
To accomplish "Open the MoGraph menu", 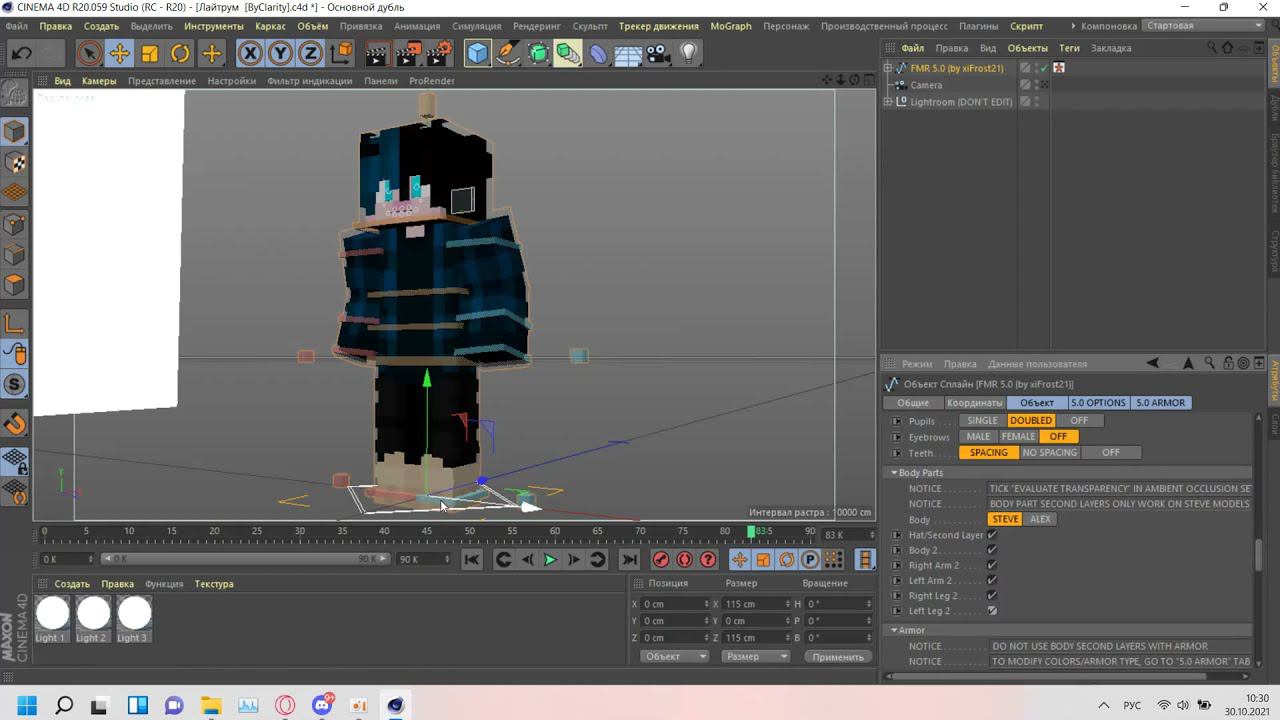I will 730,26.
